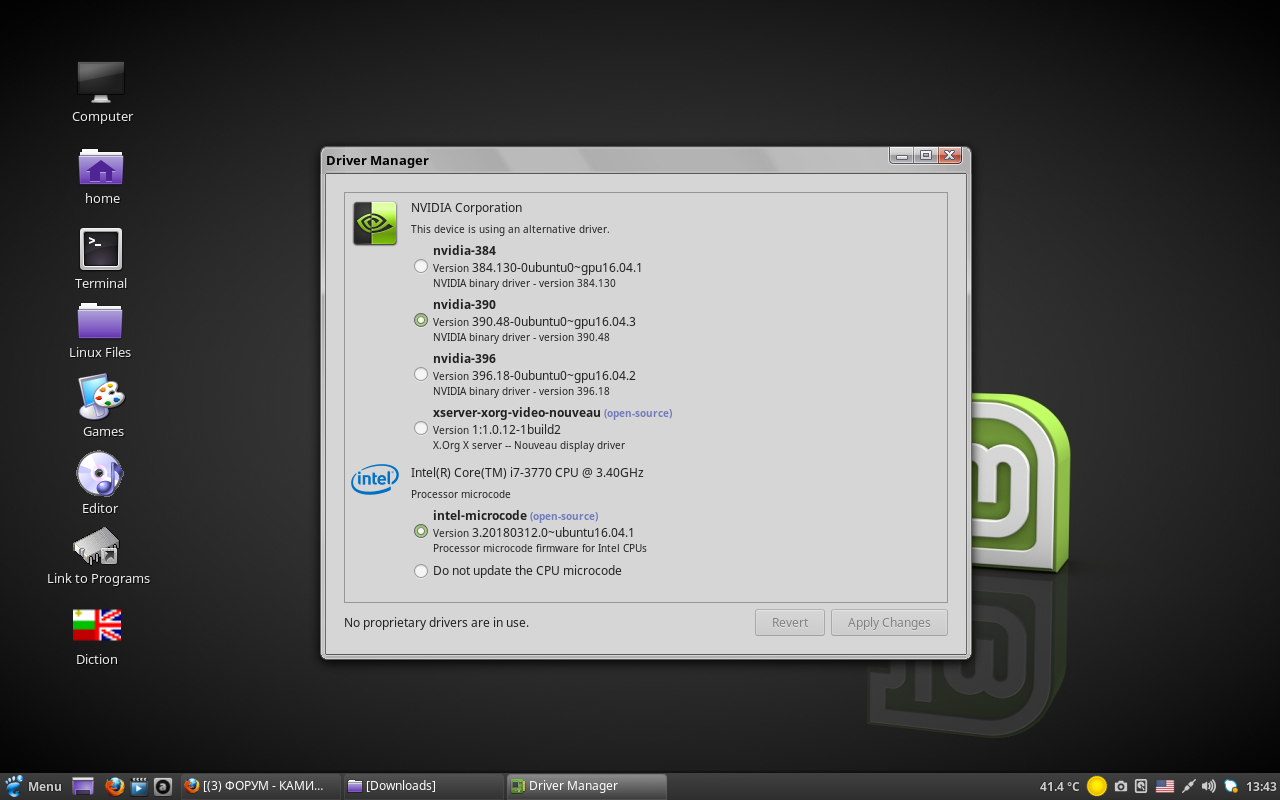Select the intel-microcode radio button

point(421,531)
